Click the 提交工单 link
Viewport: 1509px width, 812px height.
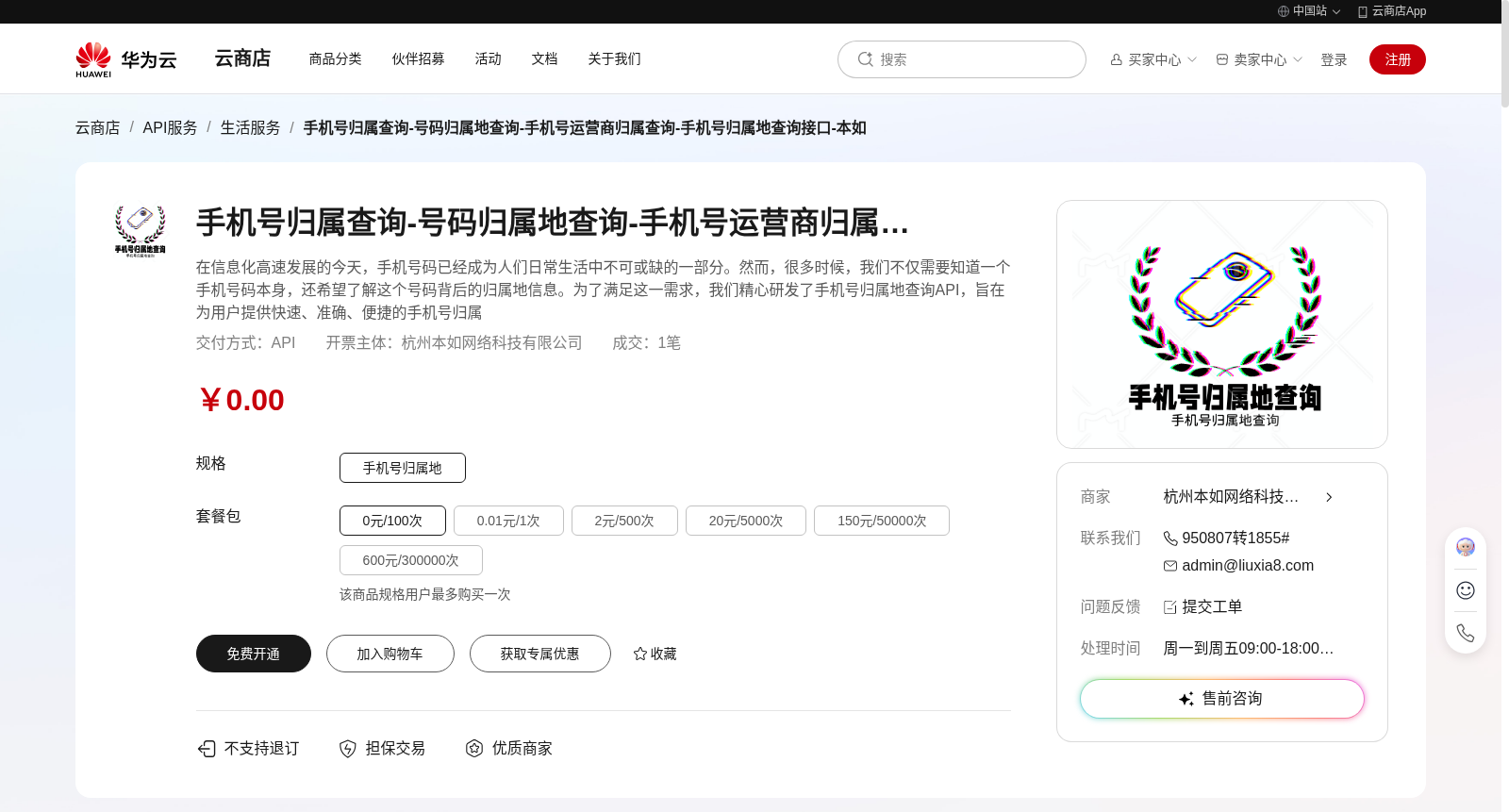click(1212, 607)
